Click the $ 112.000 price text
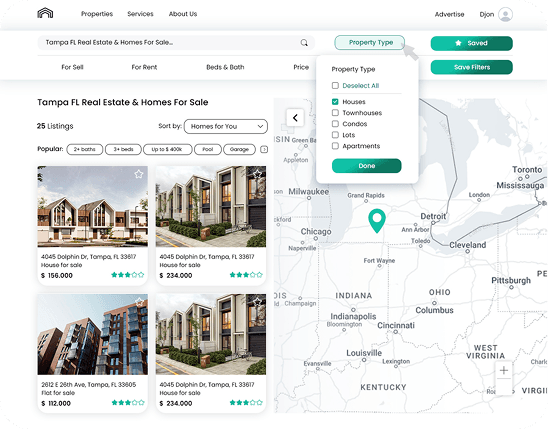The image size is (548, 429). pos(56,403)
